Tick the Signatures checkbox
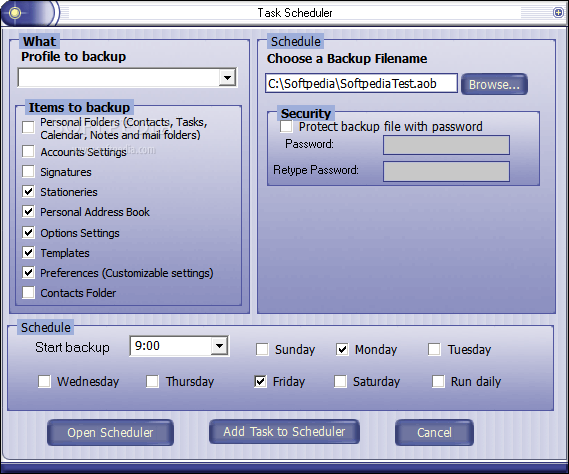This screenshot has height=474, width=569. (x=28, y=171)
